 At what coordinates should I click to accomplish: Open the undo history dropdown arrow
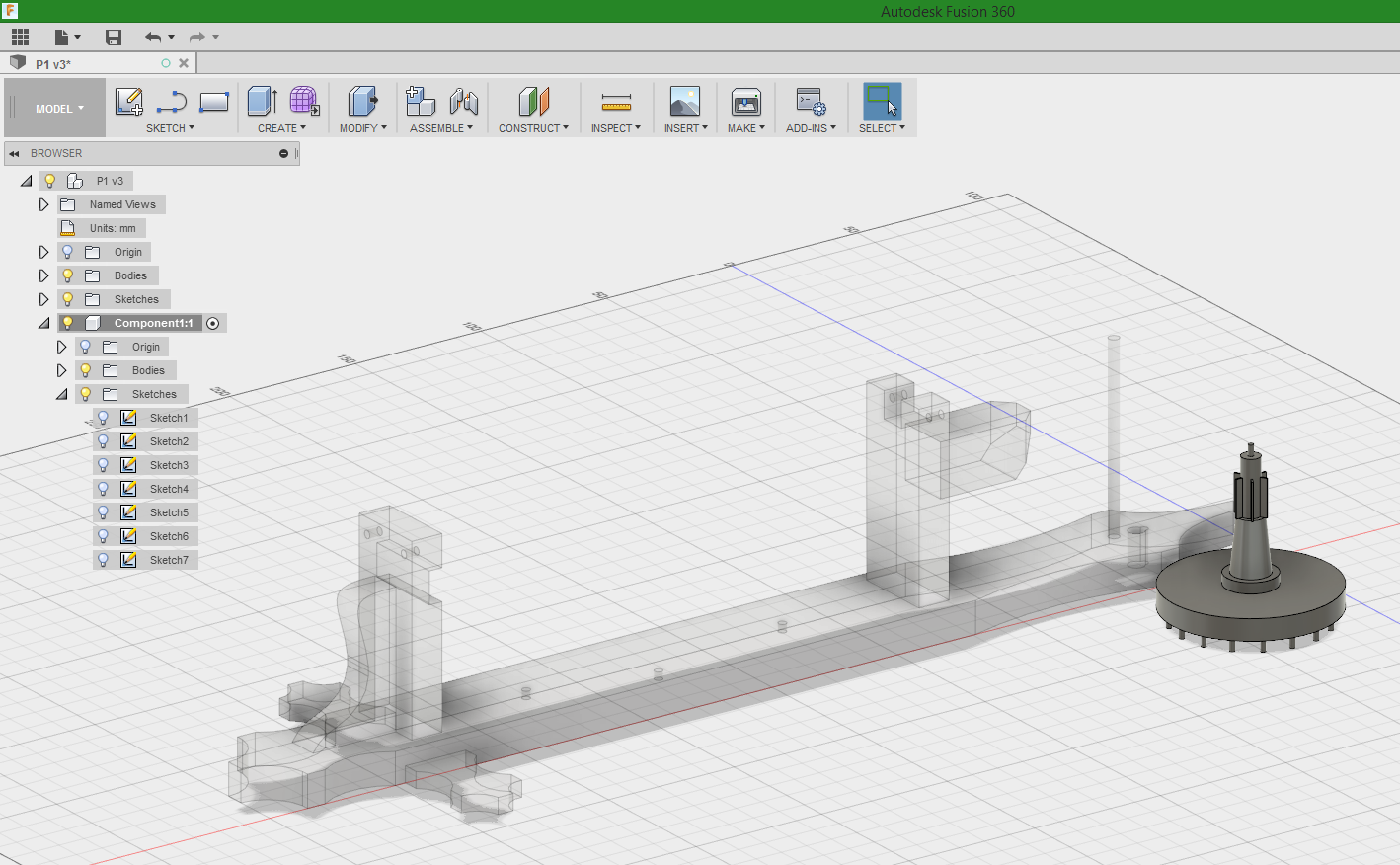click(172, 38)
